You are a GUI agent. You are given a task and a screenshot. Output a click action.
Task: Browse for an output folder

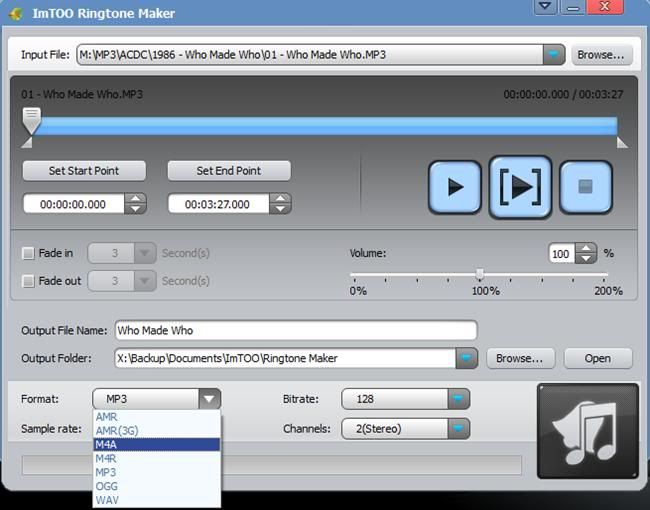pyautogui.click(x=520, y=358)
